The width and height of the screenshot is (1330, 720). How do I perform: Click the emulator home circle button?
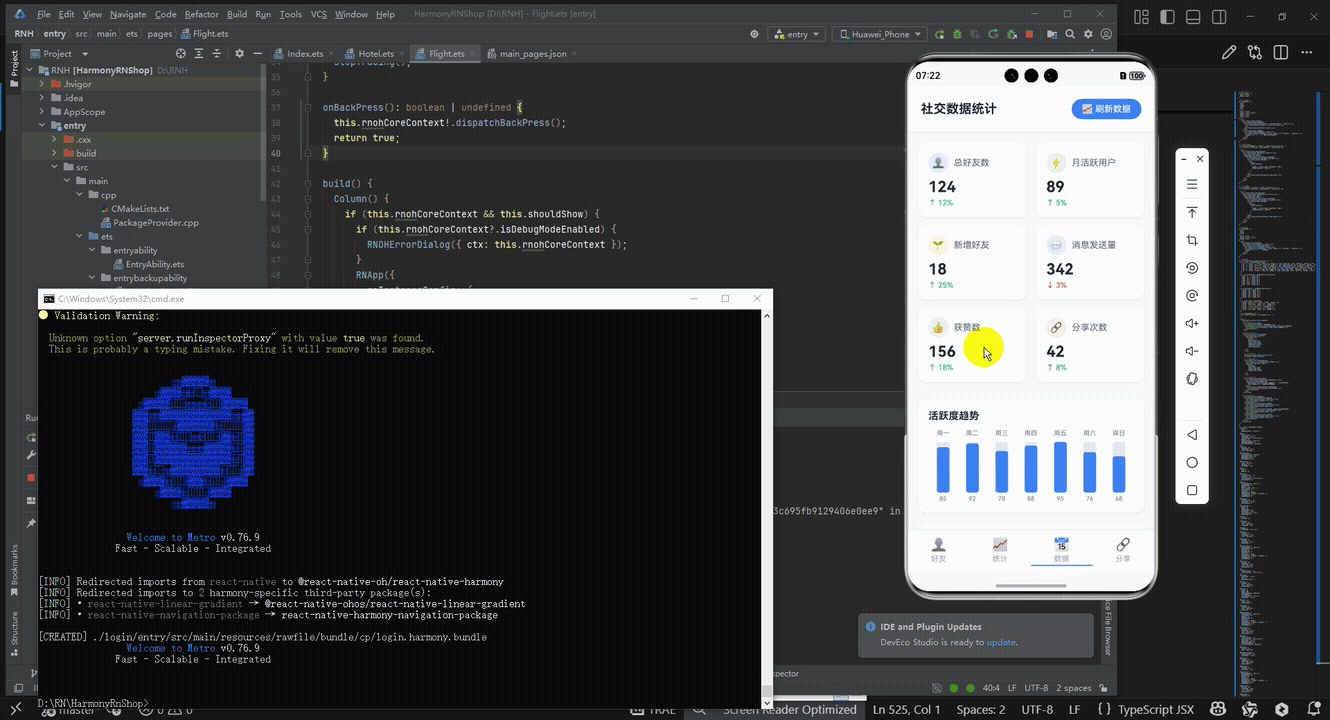click(x=1192, y=463)
